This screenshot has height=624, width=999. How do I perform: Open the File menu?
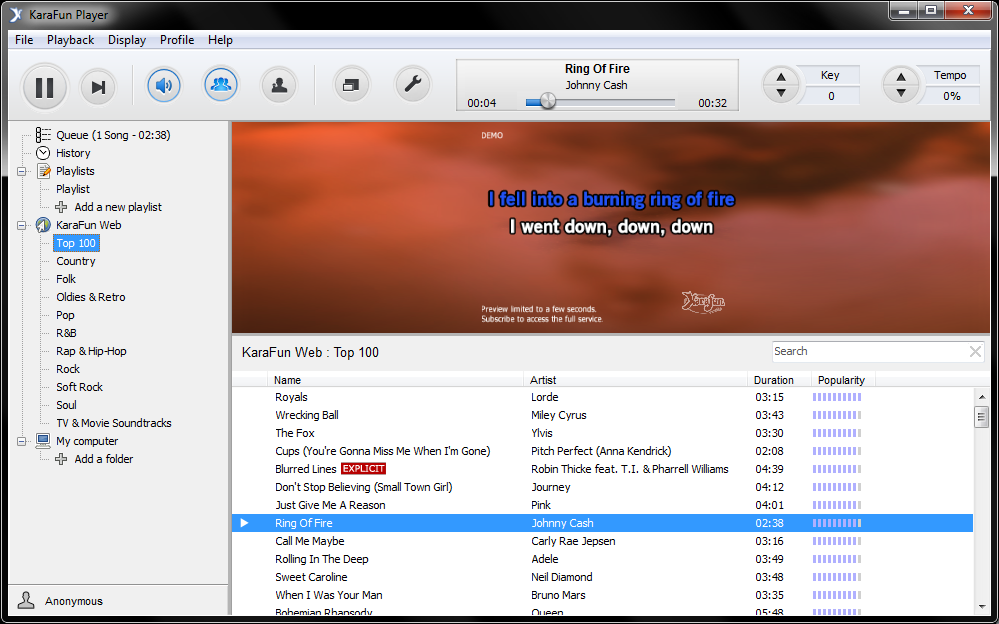click(x=24, y=40)
